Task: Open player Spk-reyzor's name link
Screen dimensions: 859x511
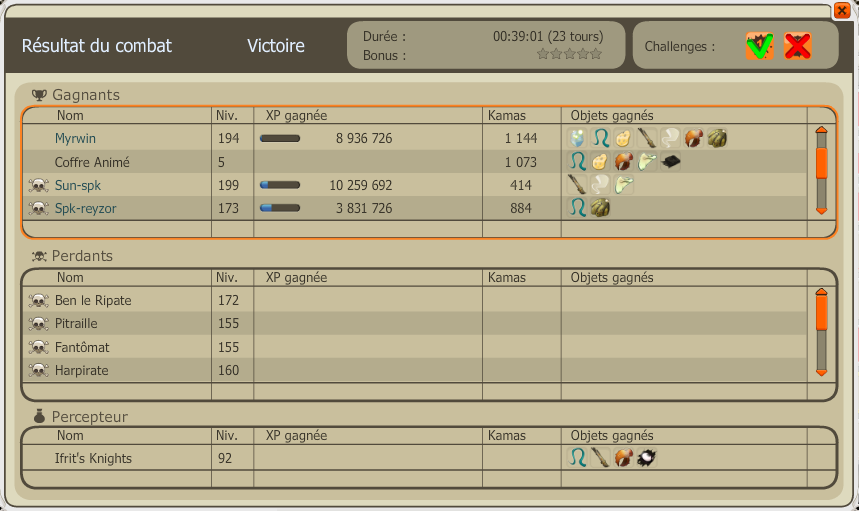Action: tap(85, 209)
